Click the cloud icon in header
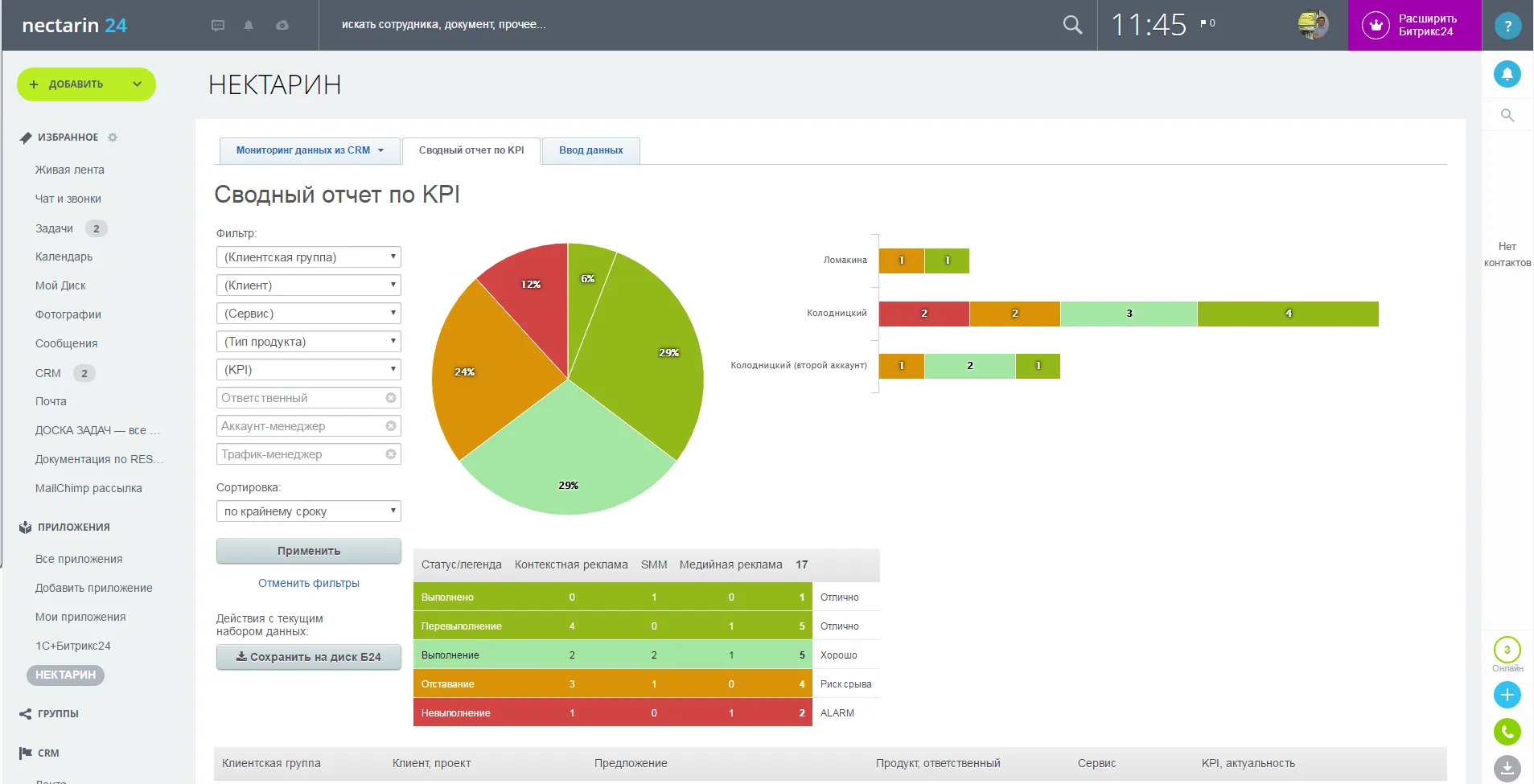This screenshot has width=1534, height=784. tap(282, 26)
